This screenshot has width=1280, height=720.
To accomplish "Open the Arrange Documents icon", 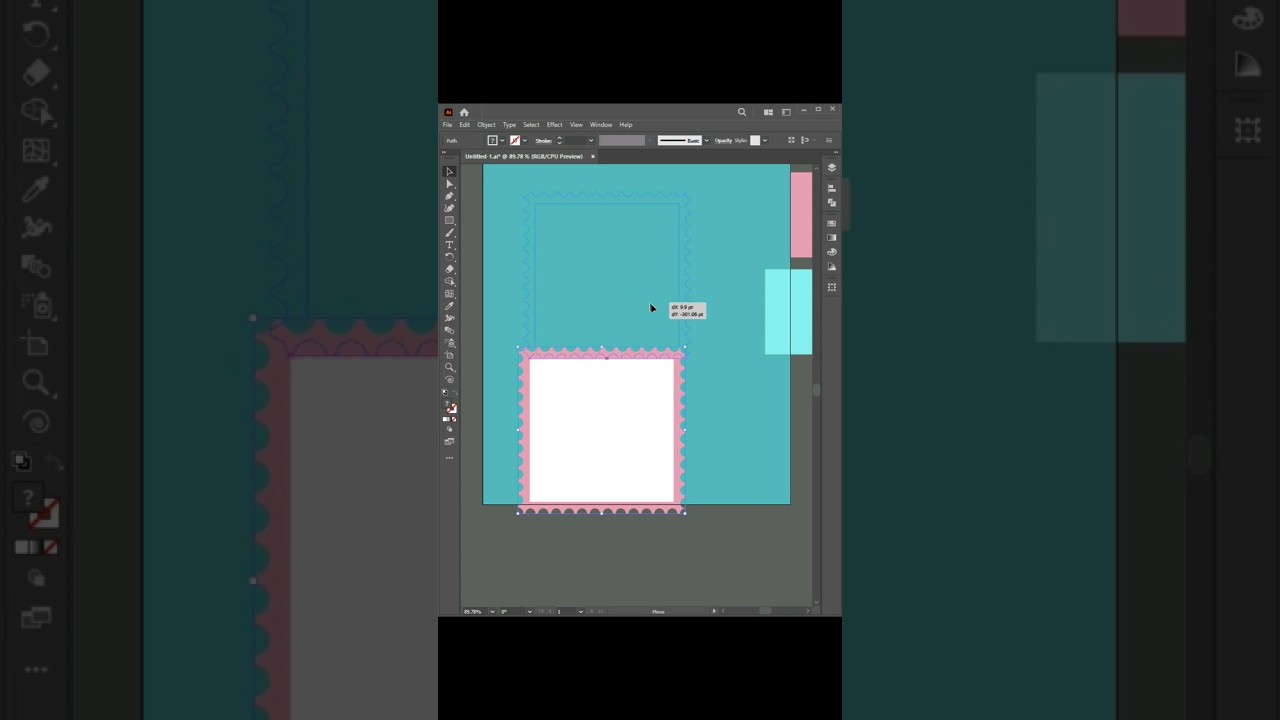I will (x=768, y=112).
